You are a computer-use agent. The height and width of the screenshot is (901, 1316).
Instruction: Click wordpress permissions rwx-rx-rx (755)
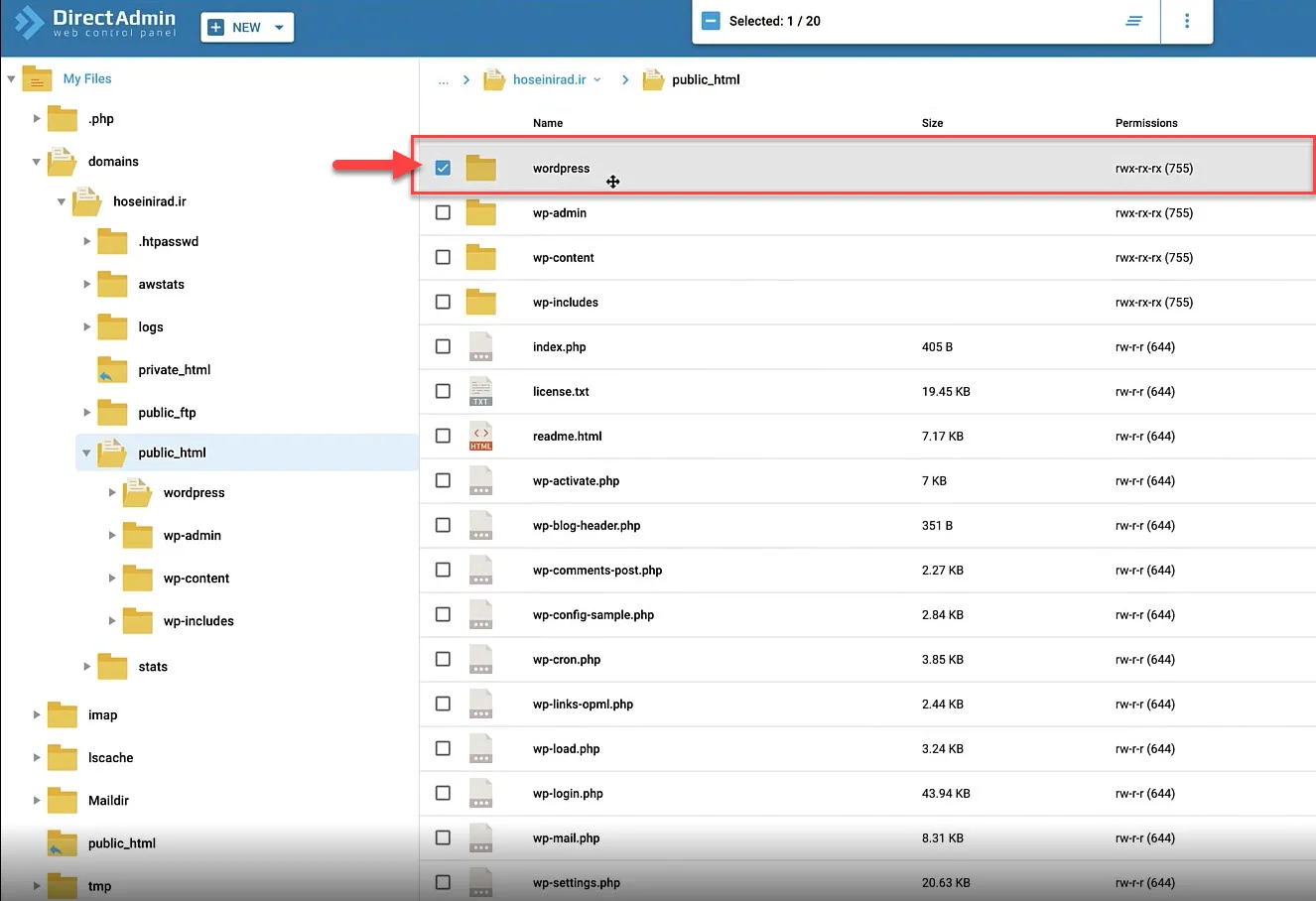1154,168
